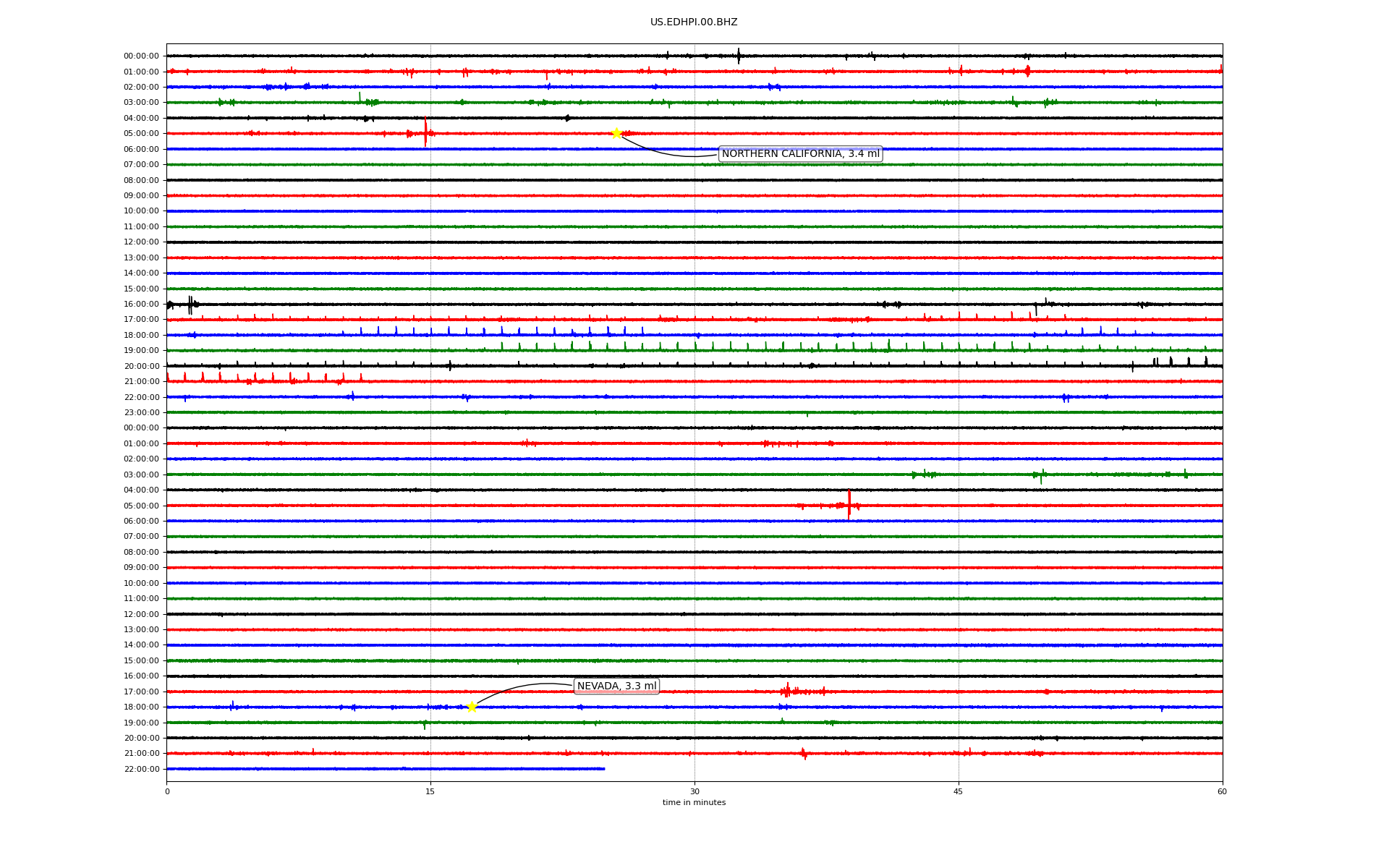The image size is (1389, 868).
Task: Click the 15 tick label on the x-axis
Action: [430, 791]
